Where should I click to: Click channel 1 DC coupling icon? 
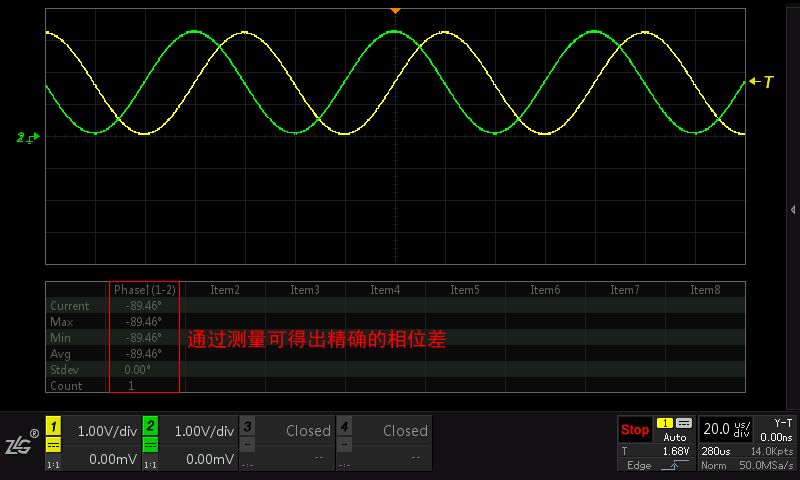(54, 445)
